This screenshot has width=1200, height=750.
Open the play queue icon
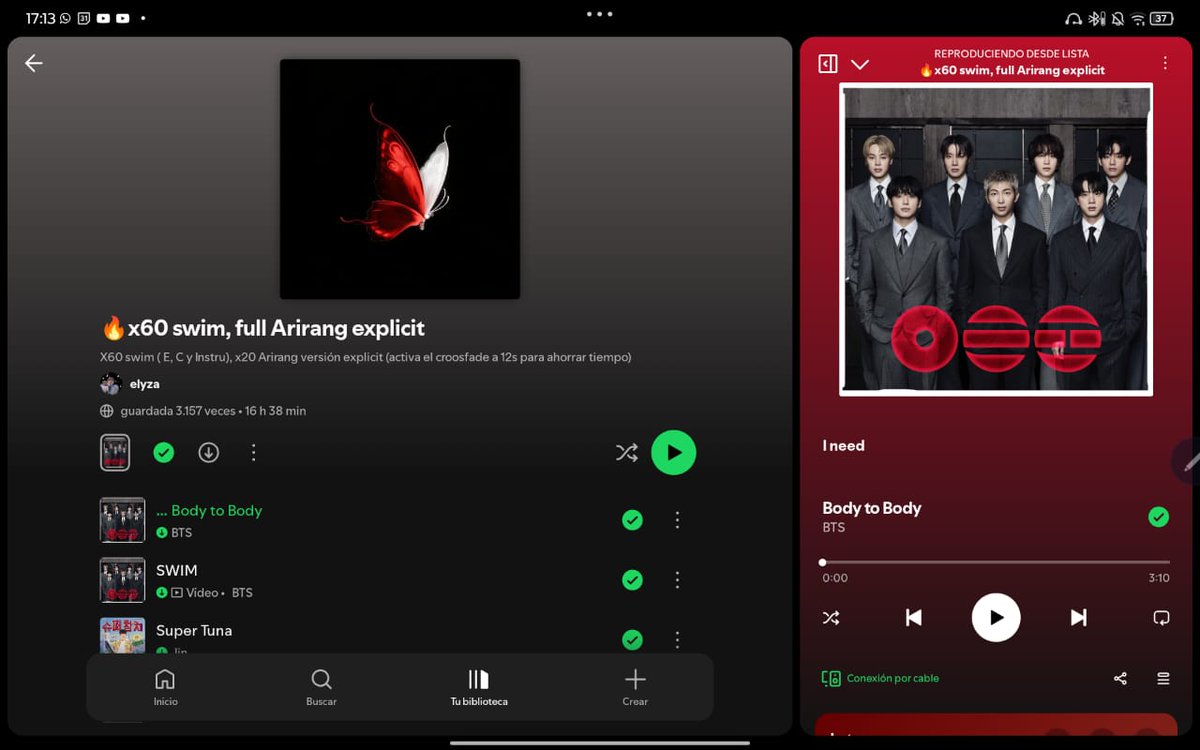1163,678
